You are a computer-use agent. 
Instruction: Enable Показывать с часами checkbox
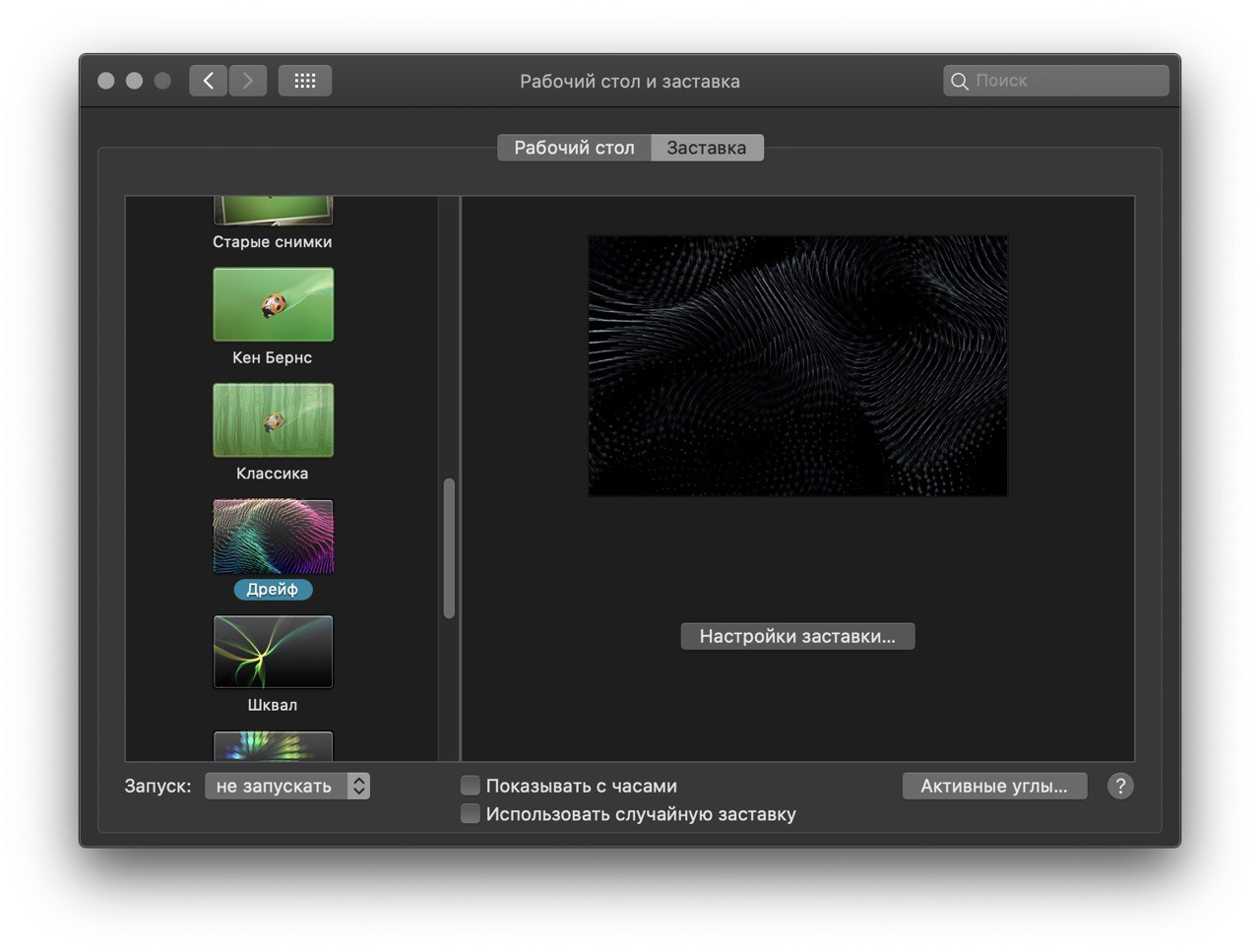471,786
